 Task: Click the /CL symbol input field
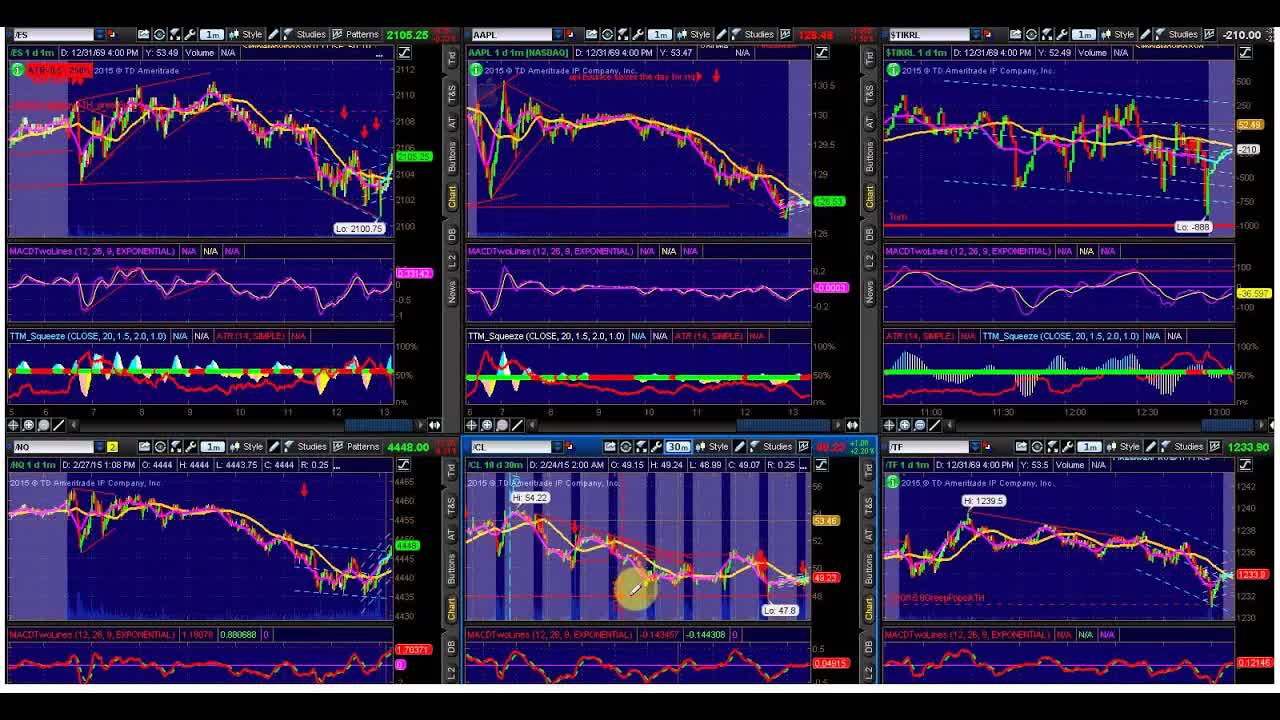(510, 447)
